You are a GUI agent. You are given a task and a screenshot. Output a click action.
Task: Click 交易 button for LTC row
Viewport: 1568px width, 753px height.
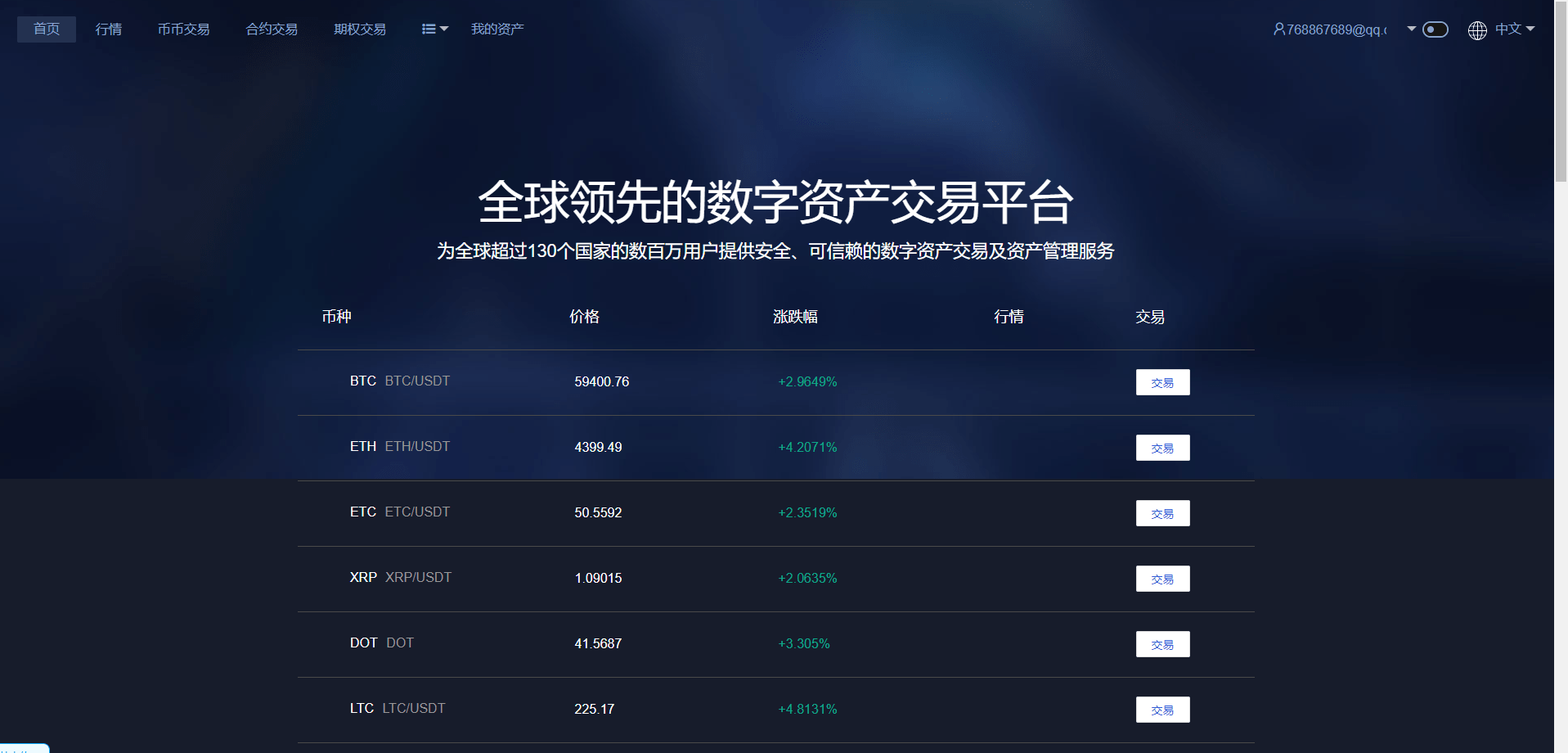pyautogui.click(x=1162, y=710)
